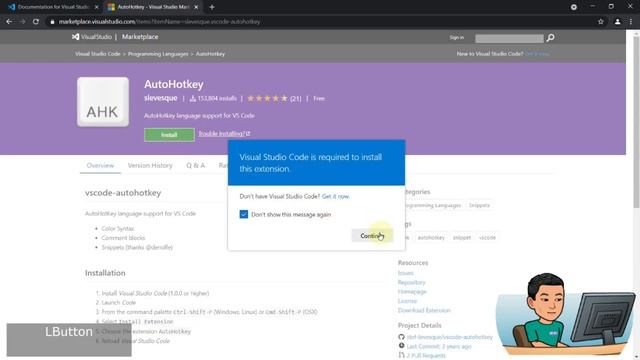Image resolution: width=640 pixels, height=360 pixels.
Task: Close the Documentation browser tab
Action: (x=96, y=7)
